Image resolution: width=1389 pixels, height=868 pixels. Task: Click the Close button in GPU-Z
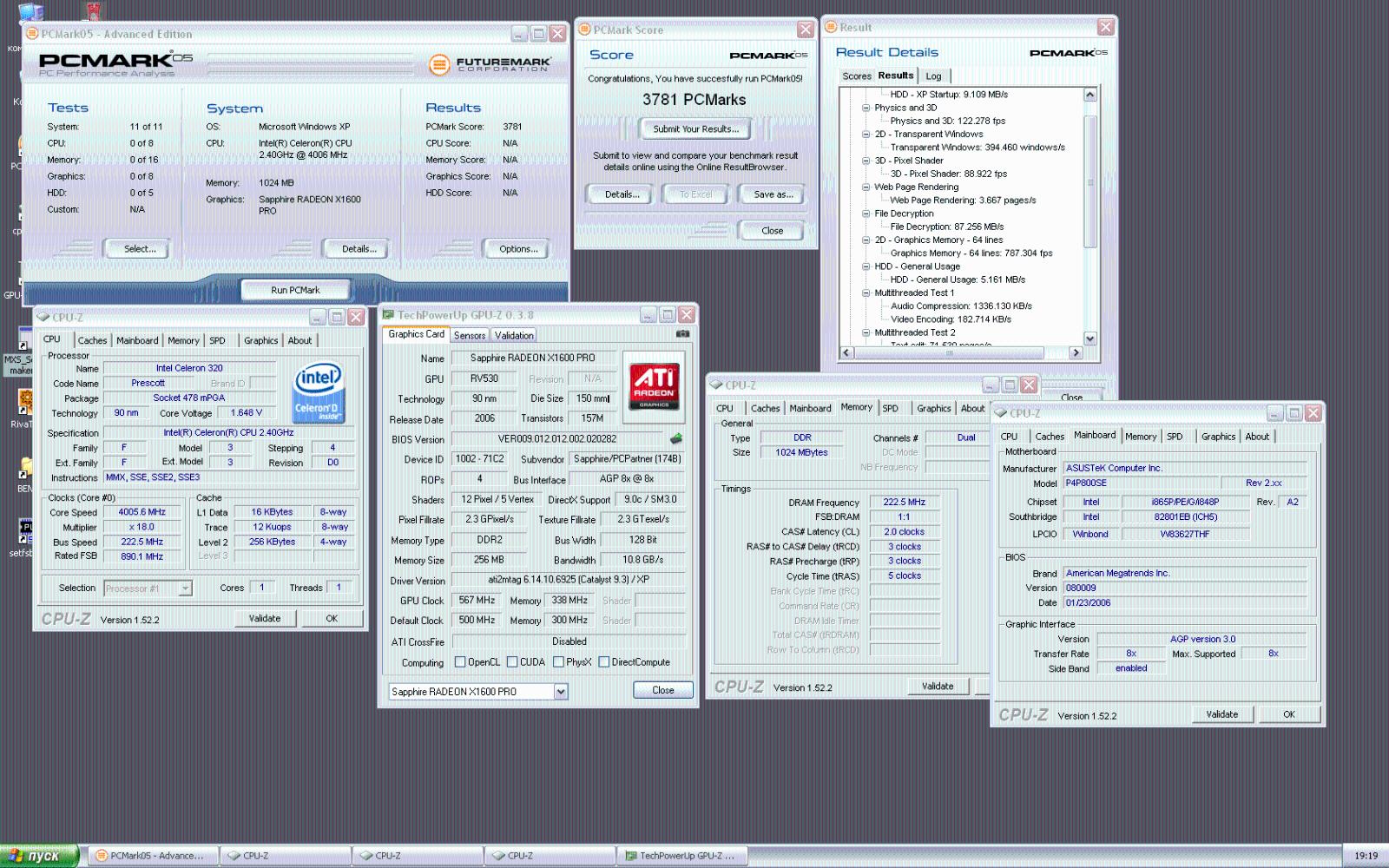pos(663,690)
